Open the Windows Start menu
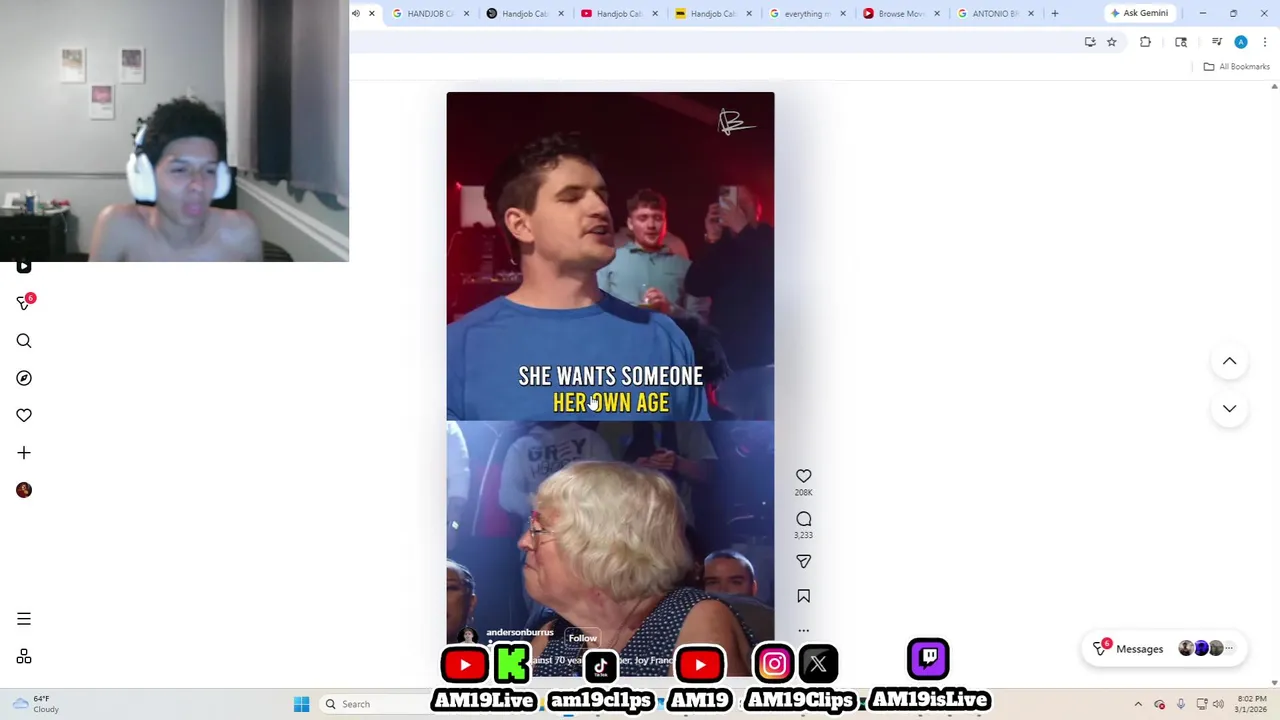Viewport: 1280px width, 720px height. (301, 704)
